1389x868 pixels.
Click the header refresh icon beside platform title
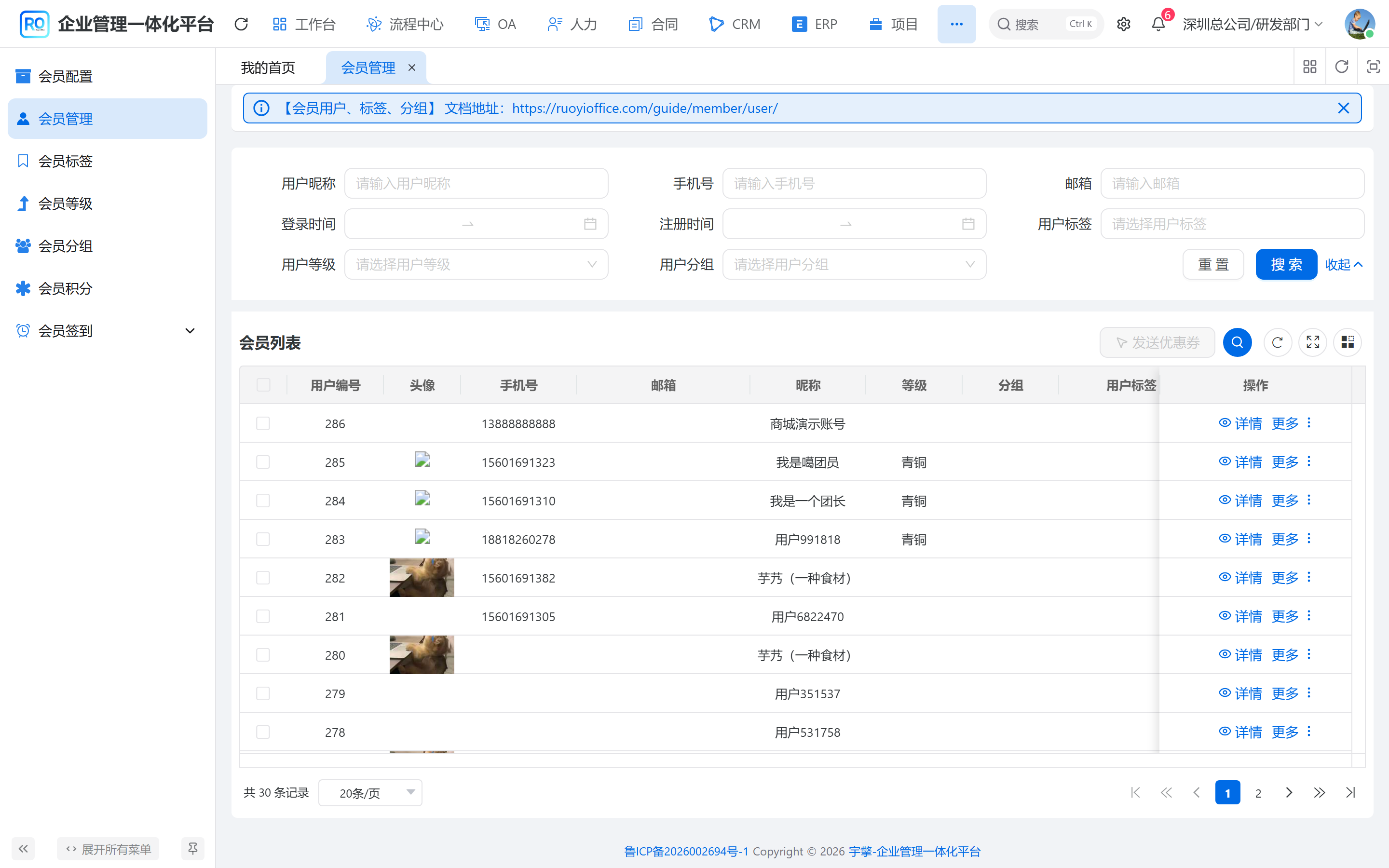click(x=241, y=24)
